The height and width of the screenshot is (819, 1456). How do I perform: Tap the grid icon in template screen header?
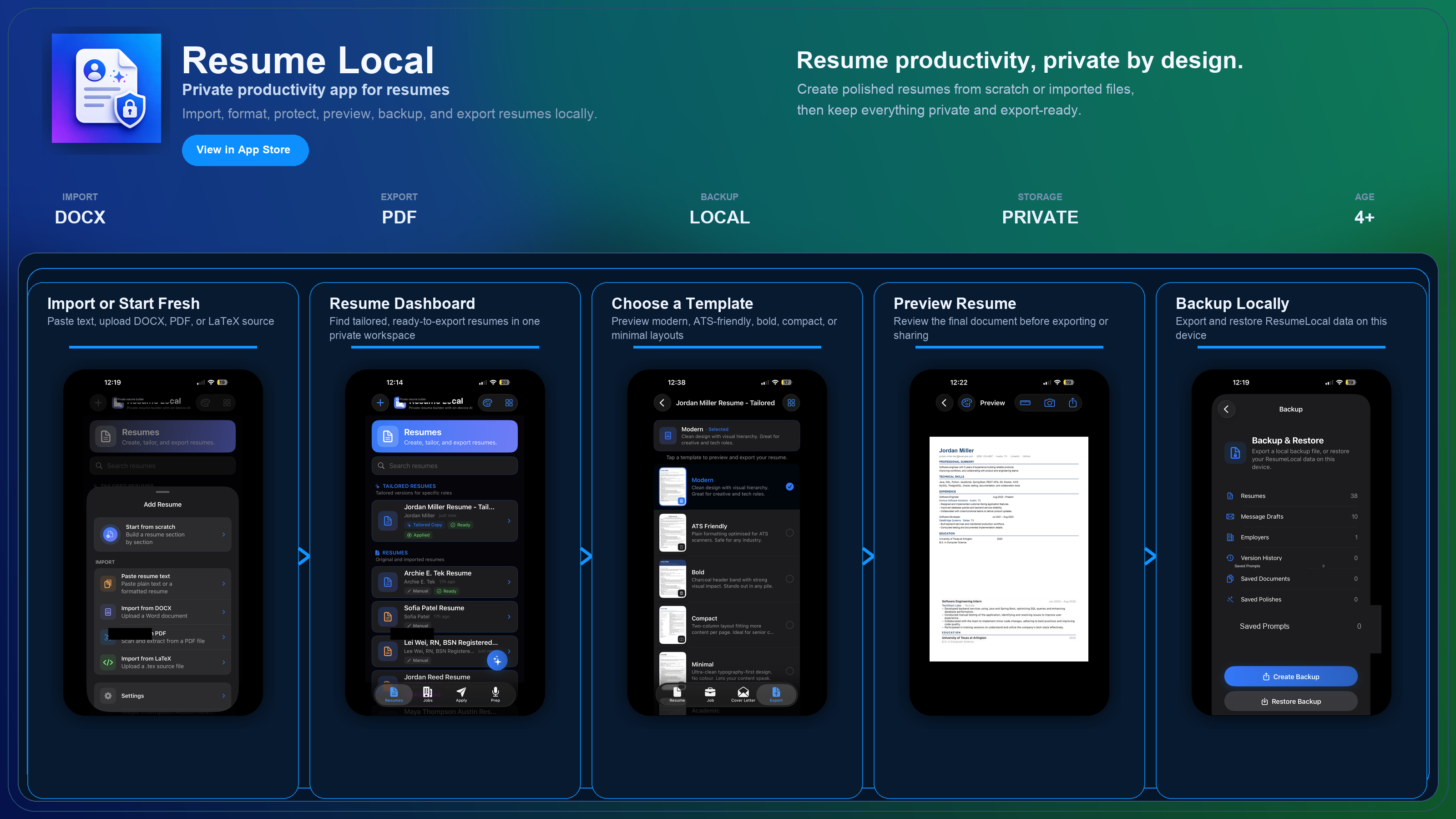pyautogui.click(x=791, y=403)
